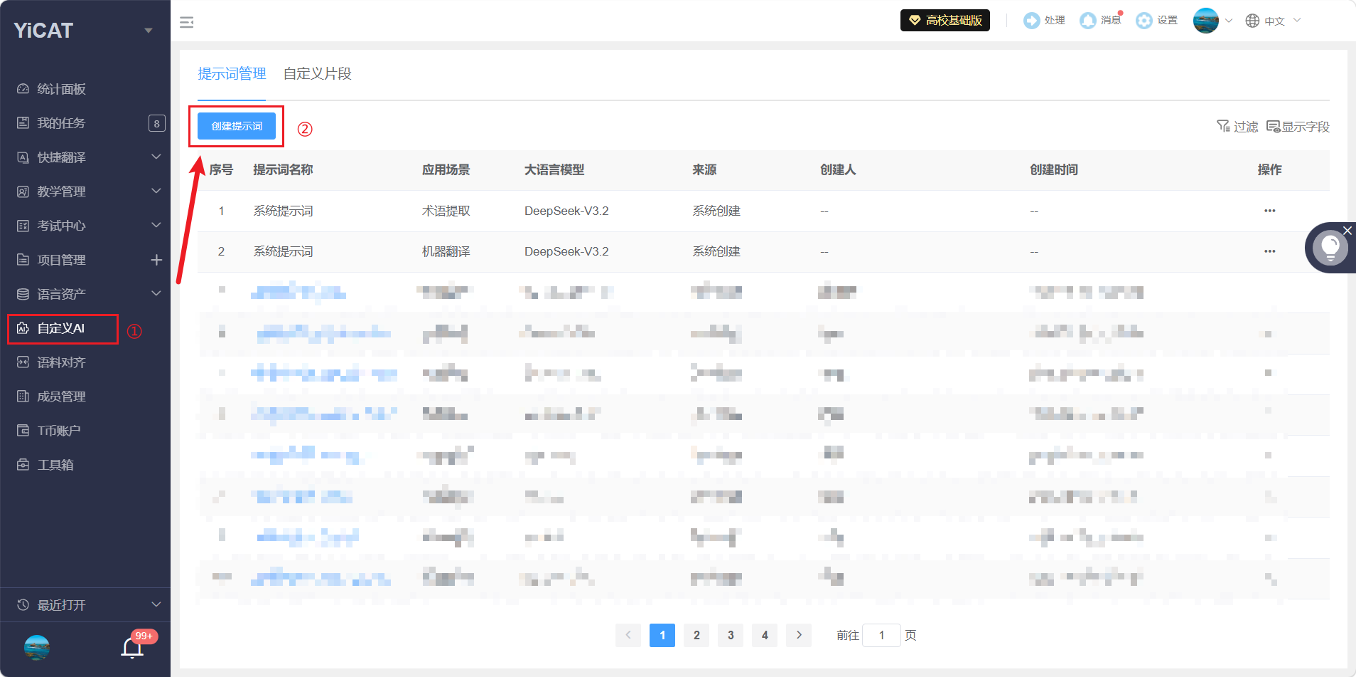Open the 过滤 filter option

1237,127
